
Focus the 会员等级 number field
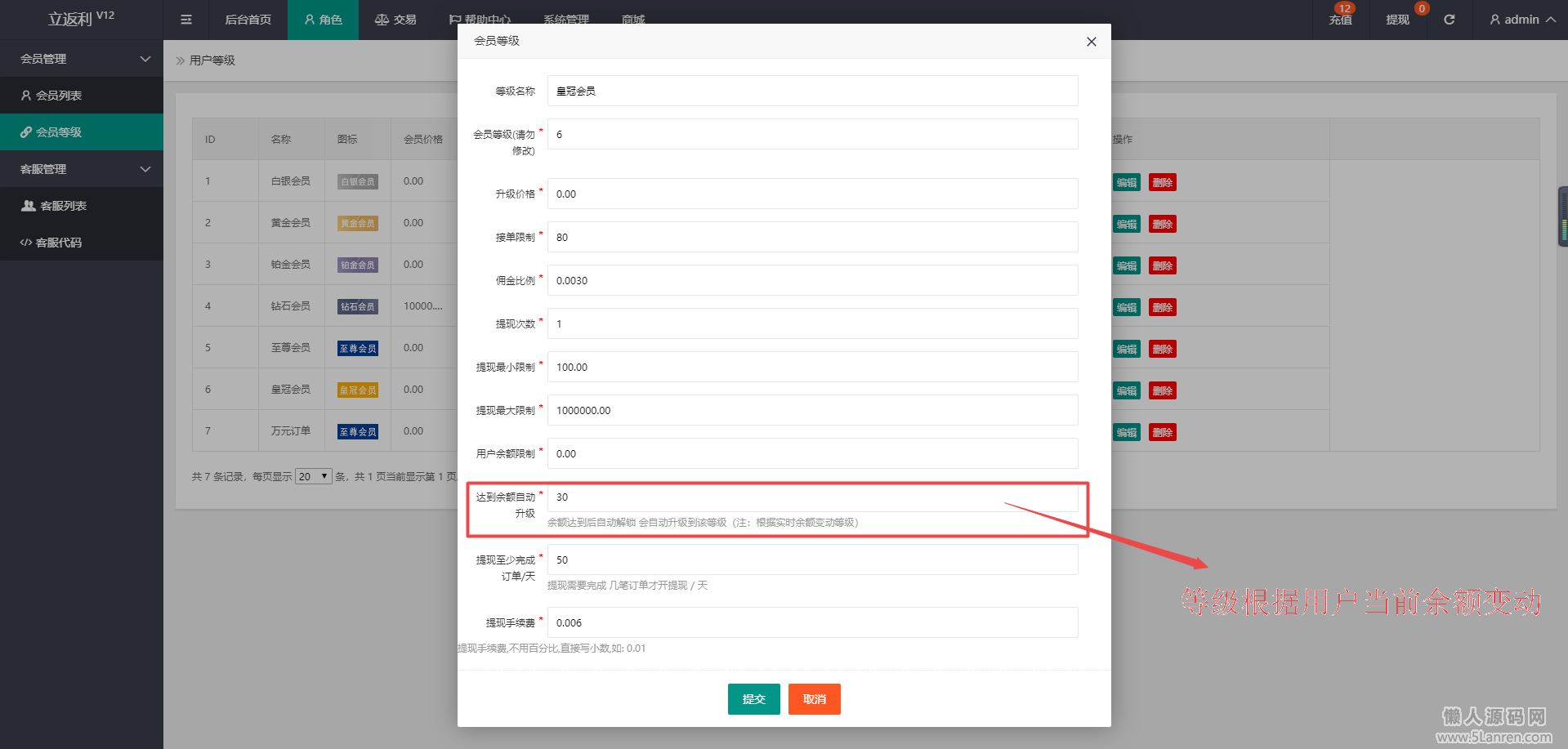[813, 134]
